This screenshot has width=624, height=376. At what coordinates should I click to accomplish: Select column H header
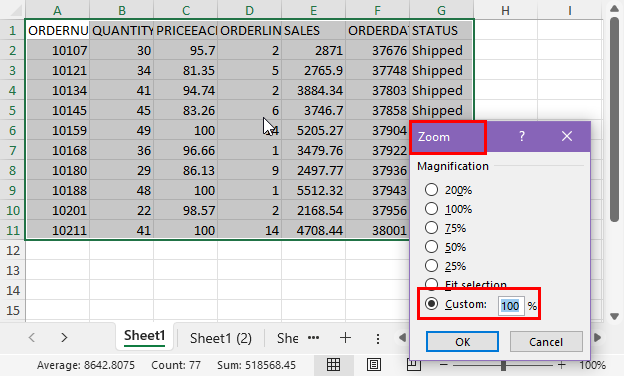505,10
